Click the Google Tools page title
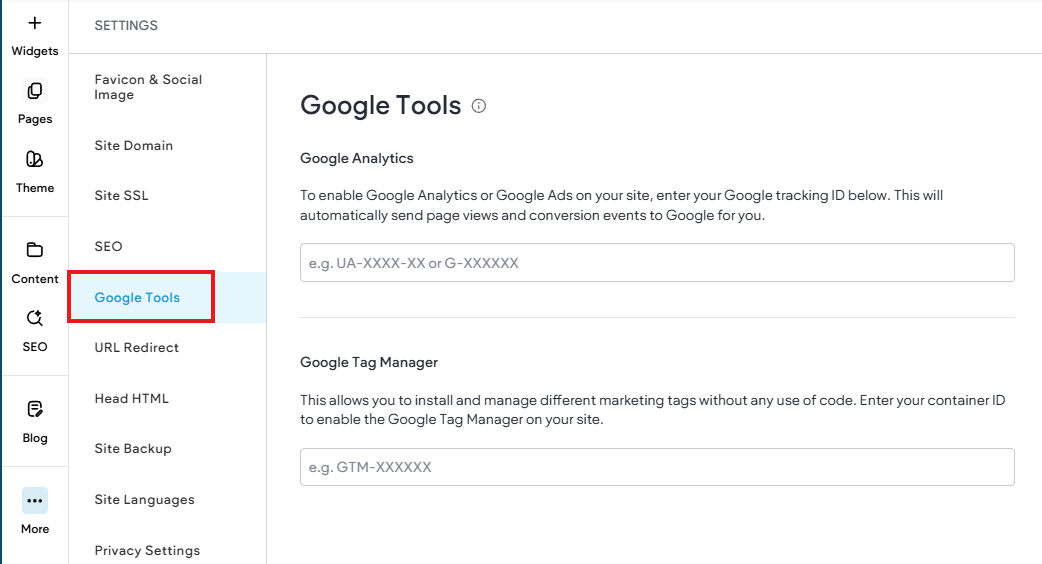The image size is (1042, 564). point(381,106)
